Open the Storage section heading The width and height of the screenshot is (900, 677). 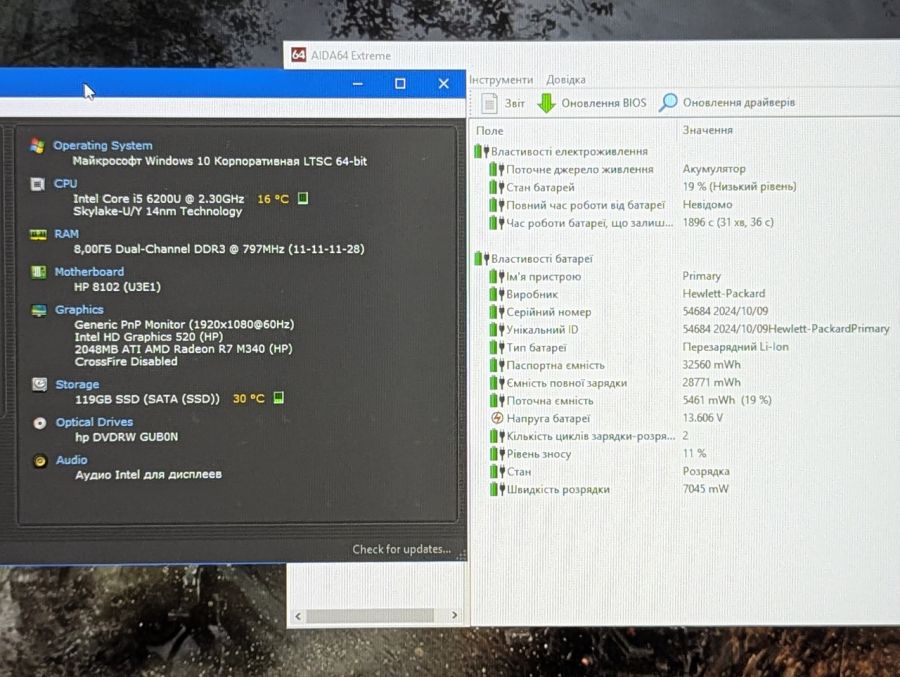77,385
